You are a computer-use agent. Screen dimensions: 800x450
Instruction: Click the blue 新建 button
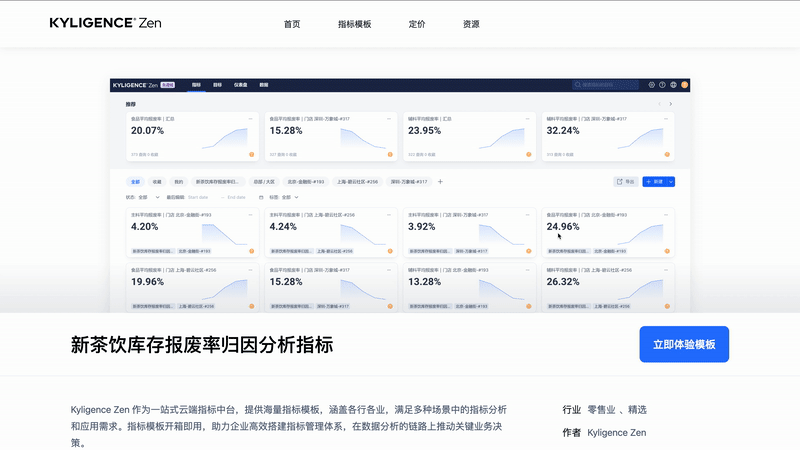click(x=655, y=182)
